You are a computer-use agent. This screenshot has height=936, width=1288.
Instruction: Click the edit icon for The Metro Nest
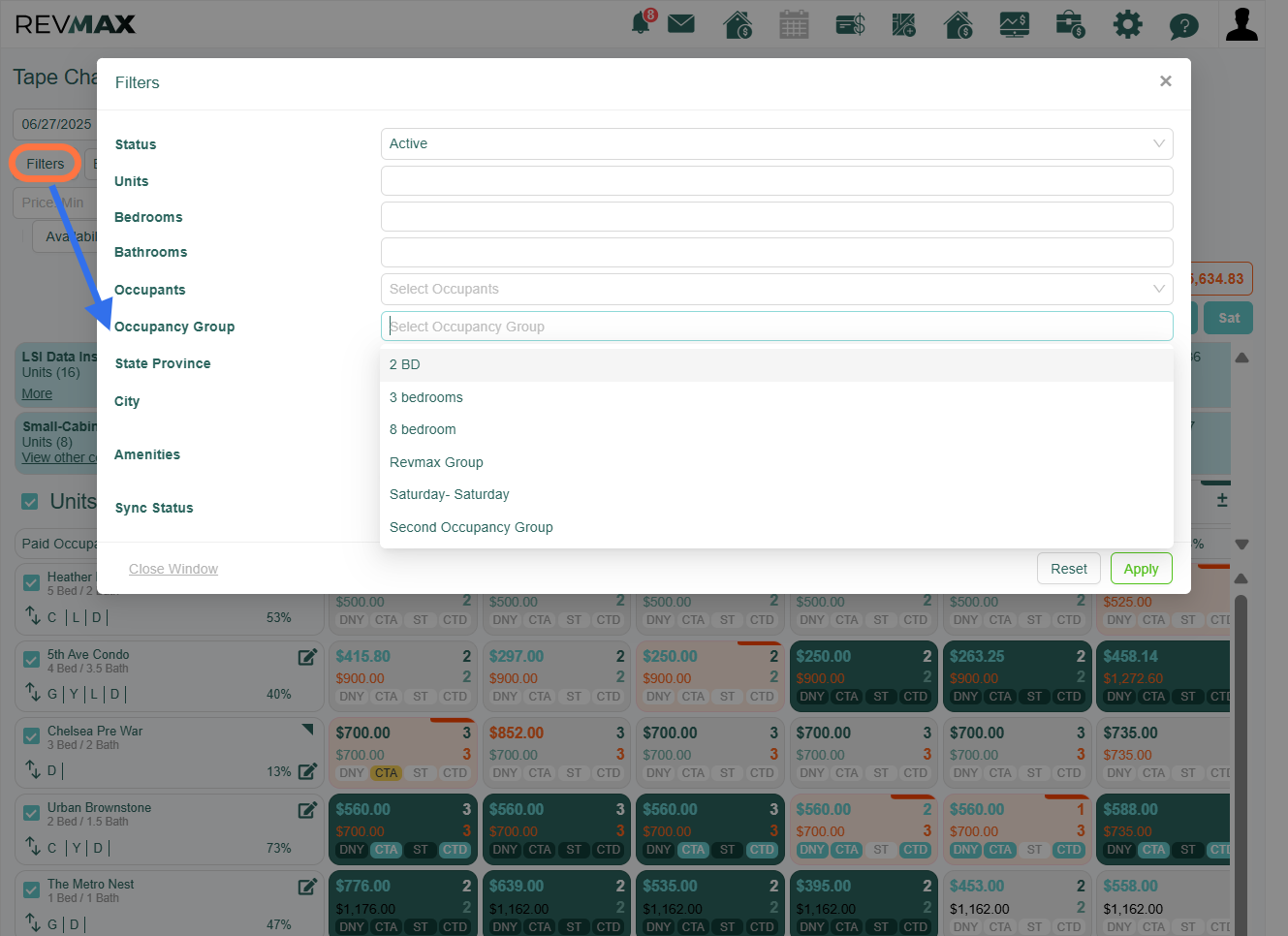tap(307, 887)
